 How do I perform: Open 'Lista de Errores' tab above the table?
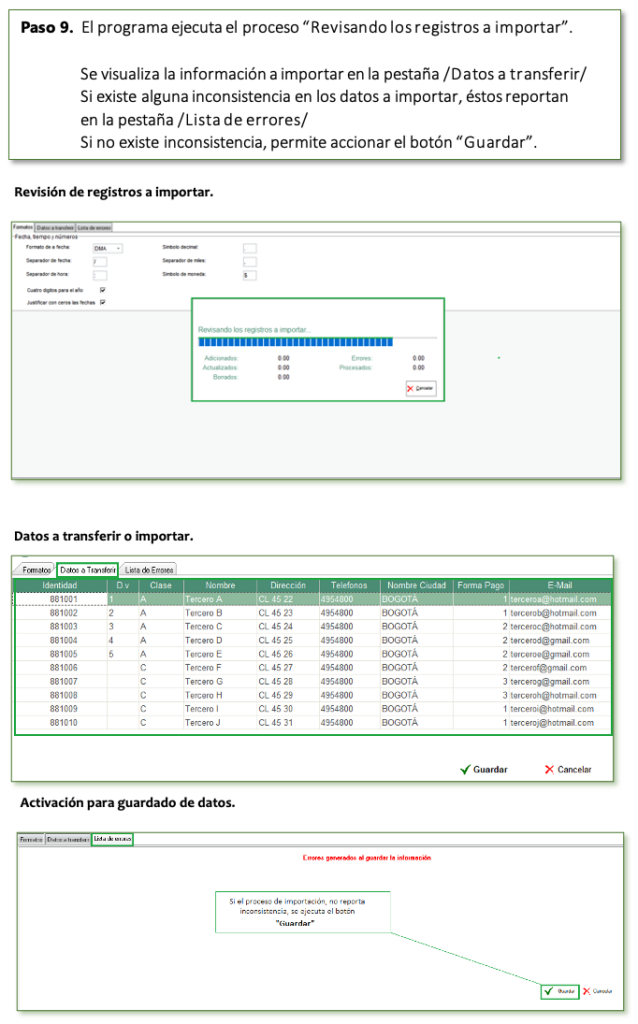149,569
